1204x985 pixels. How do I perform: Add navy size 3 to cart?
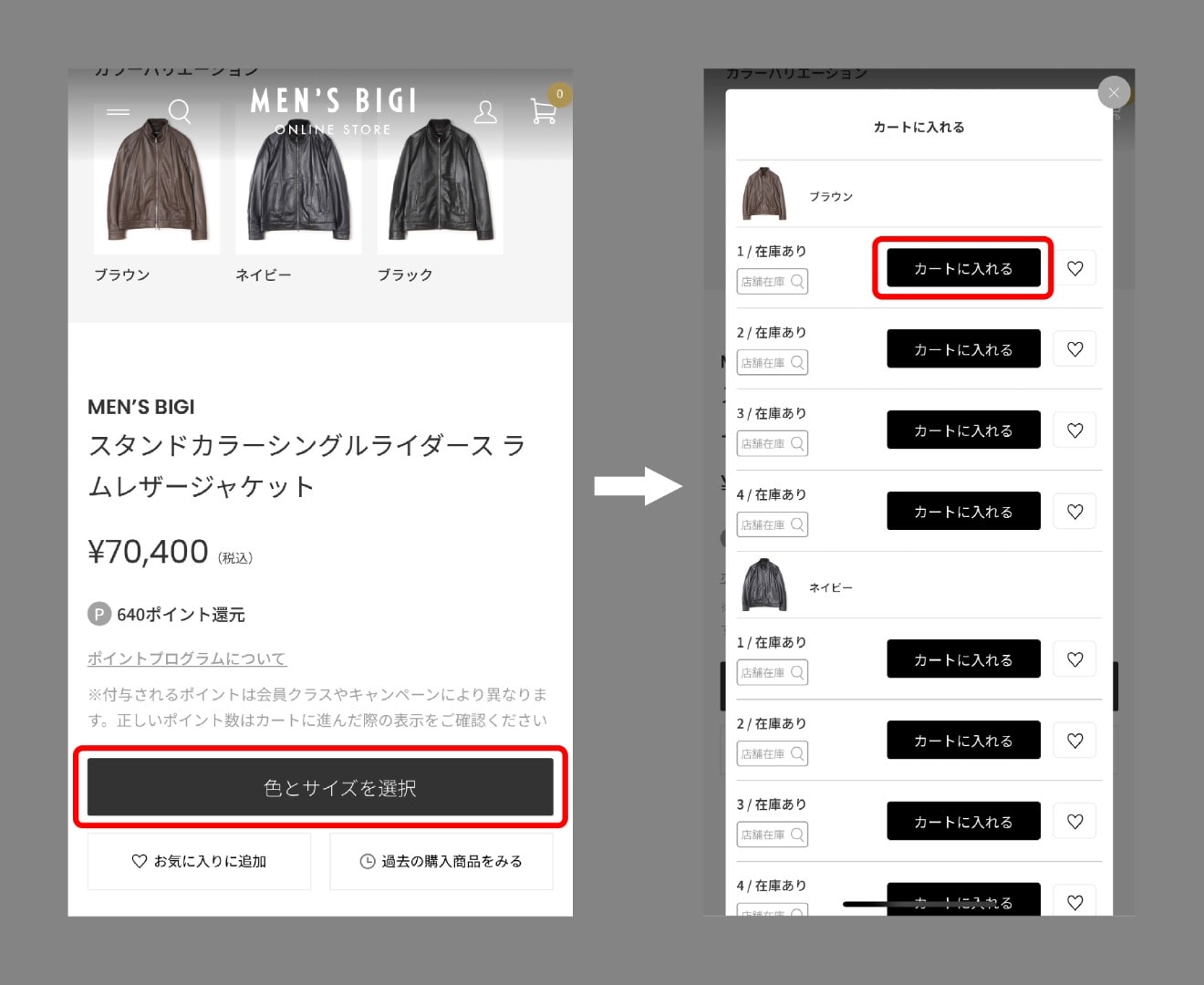(x=963, y=822)
